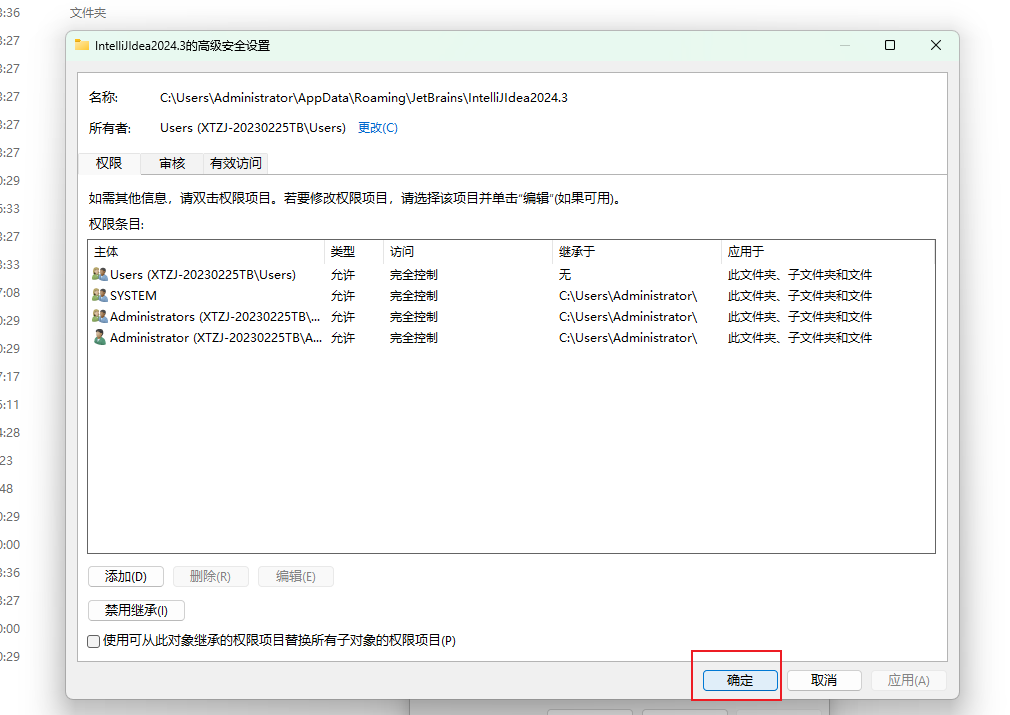Click 完全控制 in the Administrators row

[414, 317]
